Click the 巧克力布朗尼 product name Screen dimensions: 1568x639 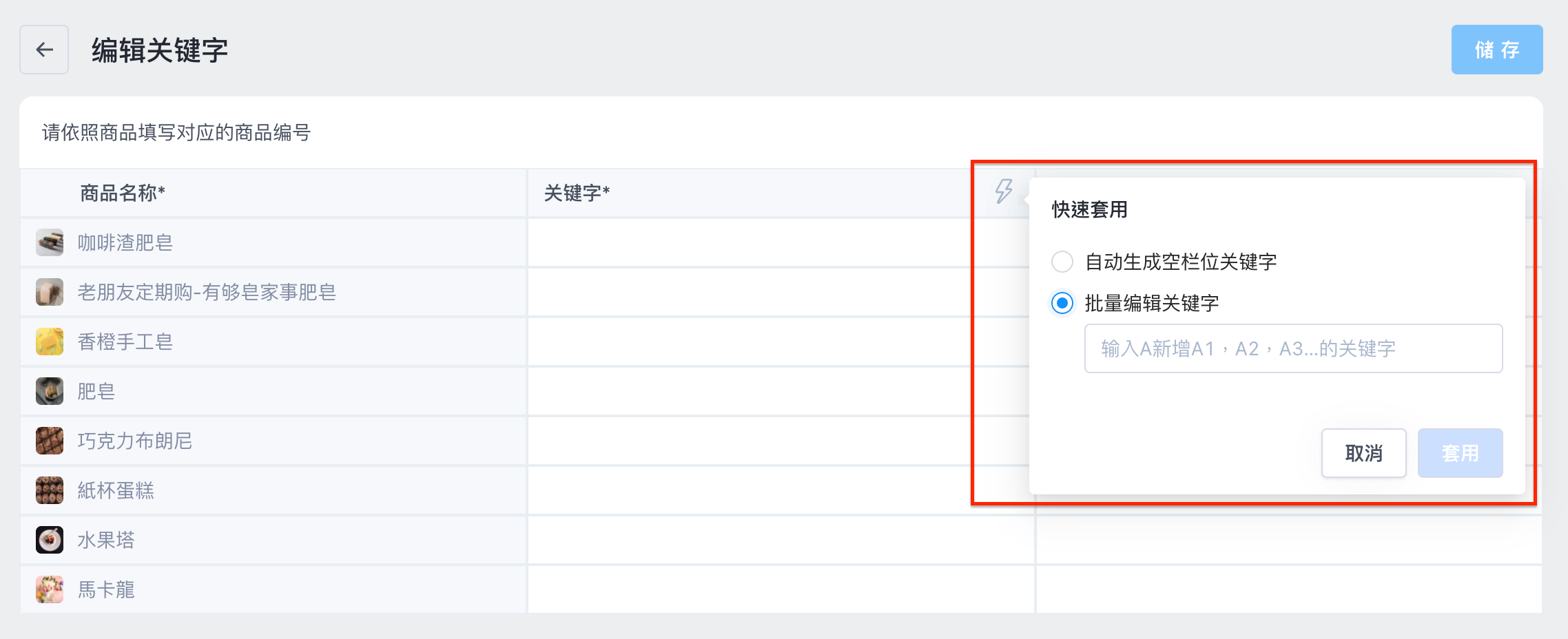(x=134, y=441)
